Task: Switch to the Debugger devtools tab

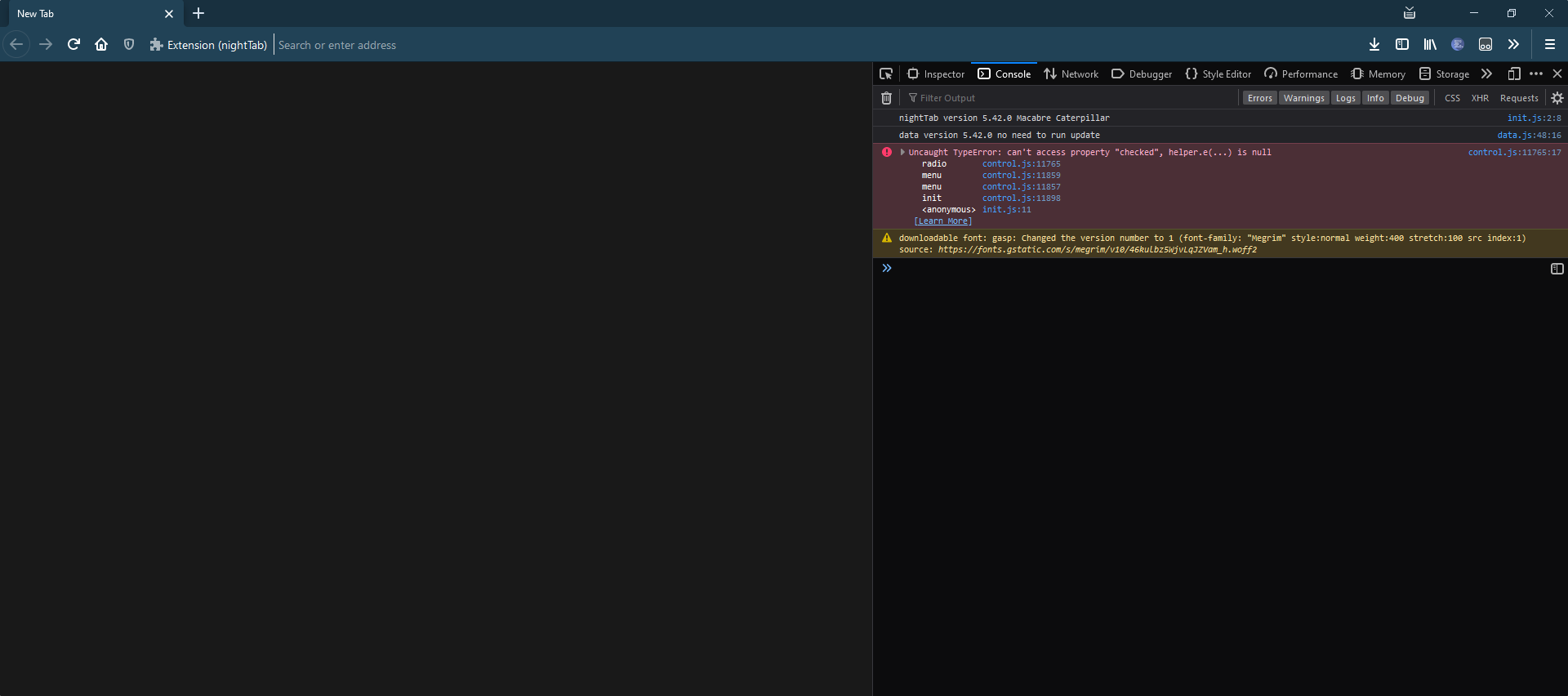Action: [x=1142, y=74]
